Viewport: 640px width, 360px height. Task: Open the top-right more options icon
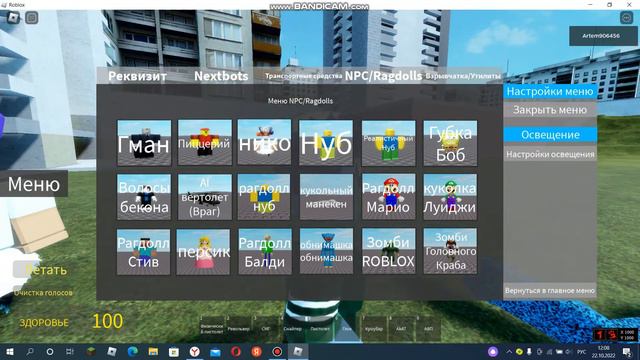point(626,18)
